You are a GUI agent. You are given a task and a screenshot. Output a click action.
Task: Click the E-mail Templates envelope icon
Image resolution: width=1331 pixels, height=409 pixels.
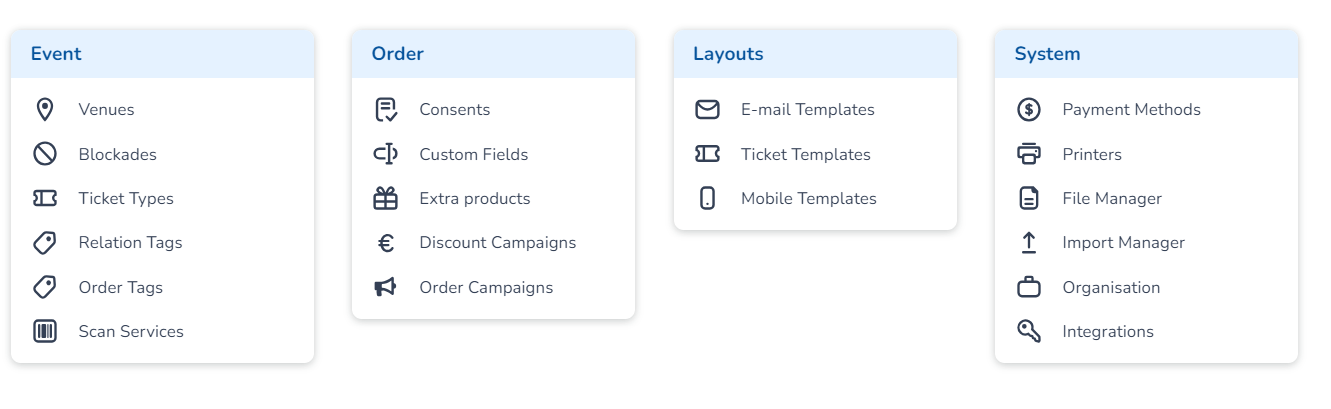(x=707, y=110)
